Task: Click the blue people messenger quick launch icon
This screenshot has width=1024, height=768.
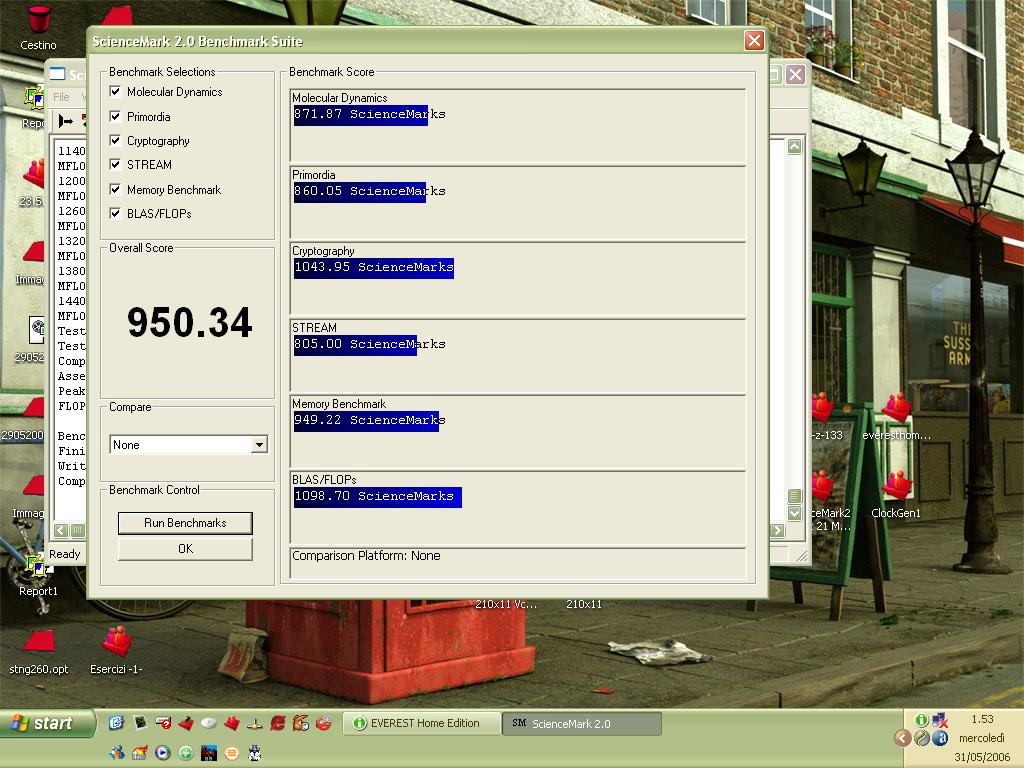Action: (116, 753)
